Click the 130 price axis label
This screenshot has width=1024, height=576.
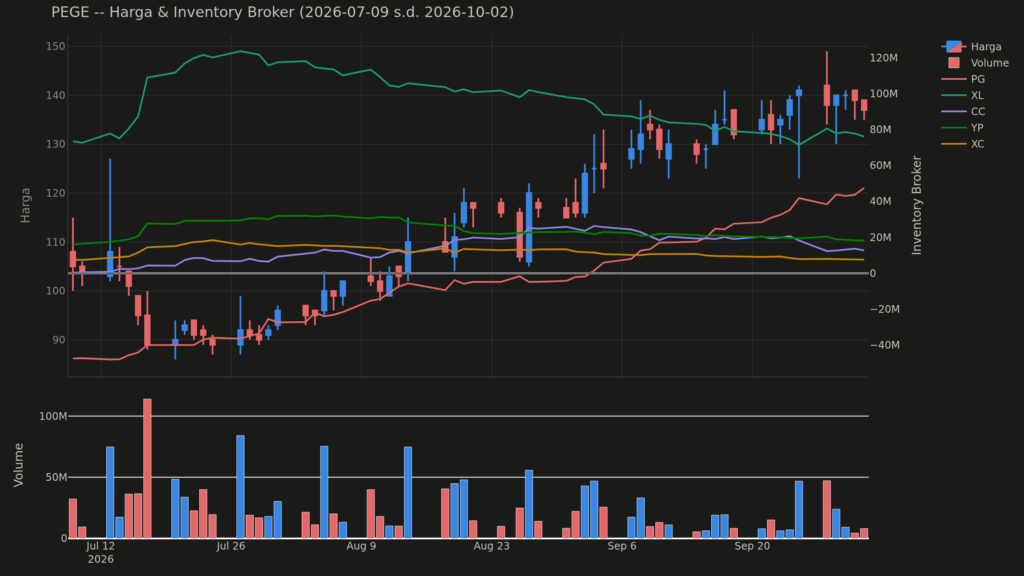coord(56,144)
